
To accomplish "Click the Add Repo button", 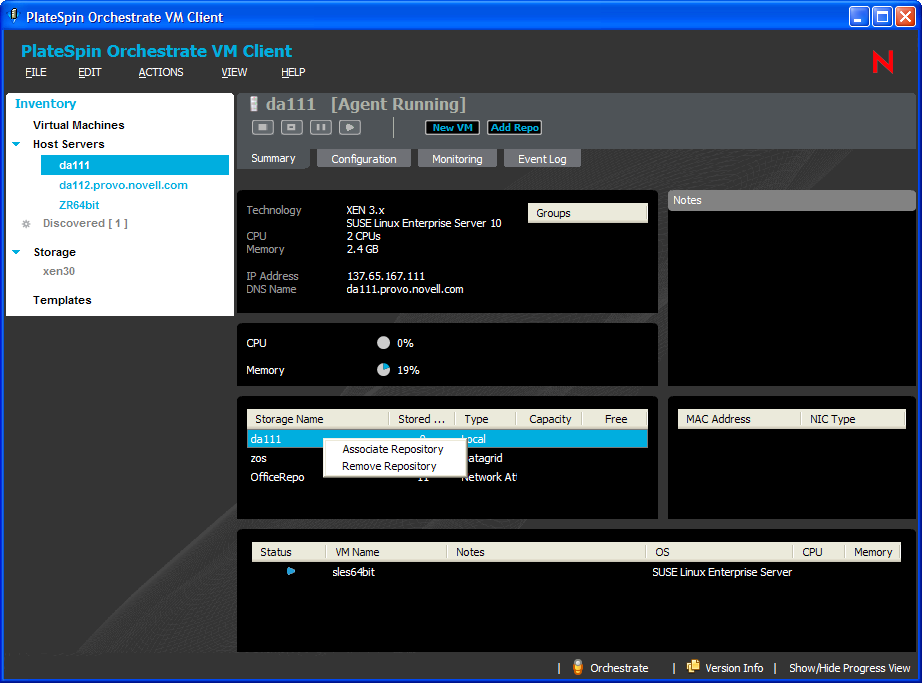I will [x=515, y=128].
